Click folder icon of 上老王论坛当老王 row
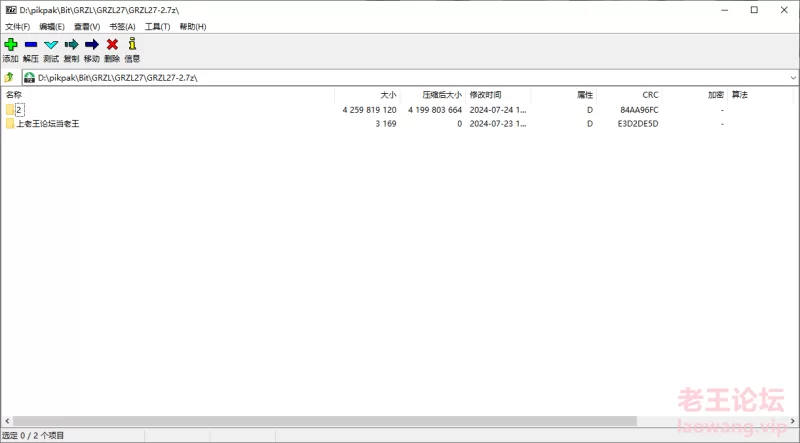800x443 pixels. pos(10,124)
